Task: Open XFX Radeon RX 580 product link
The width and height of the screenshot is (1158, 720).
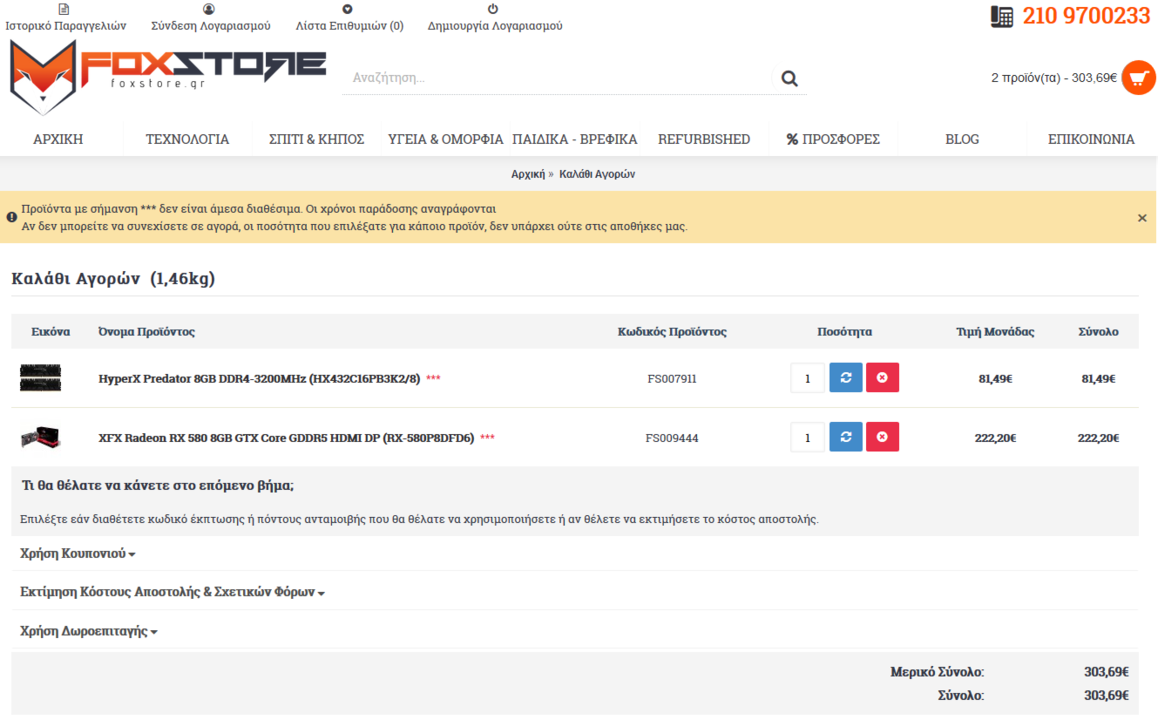Action: click(287, 438)
